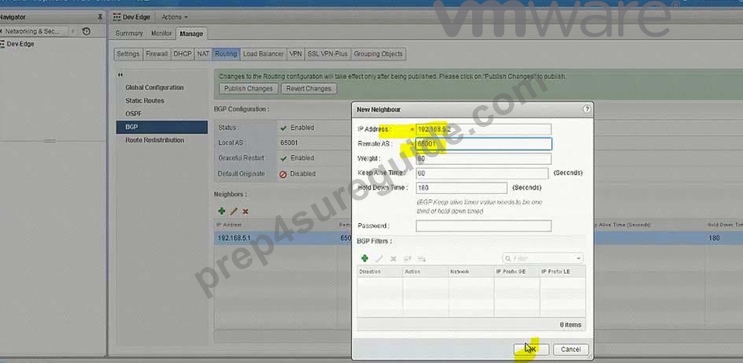Click the red delete neighbor X icon
Viewport: 743px width, 363px height.
245,211
